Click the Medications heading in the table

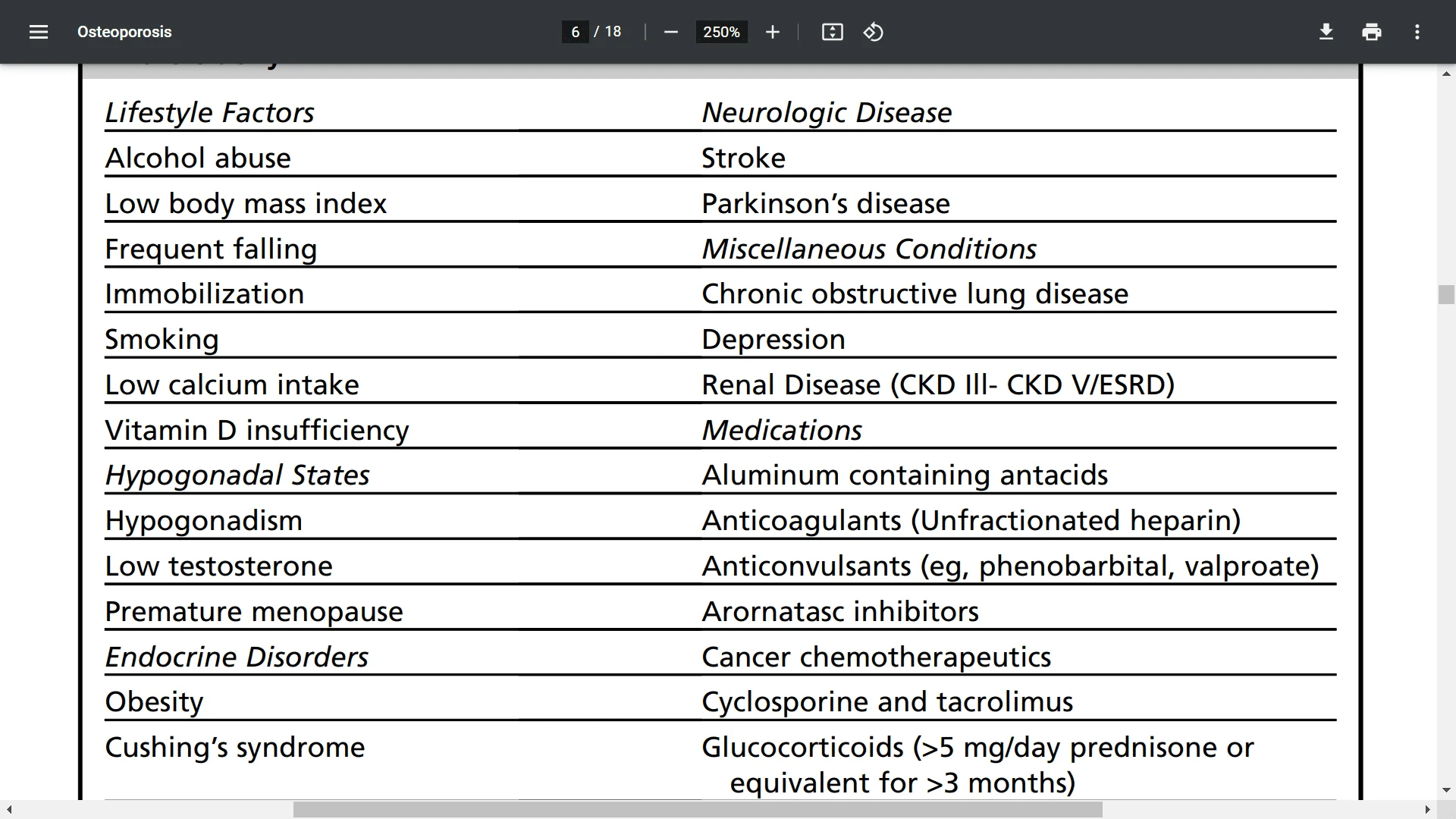(x=782, y=430)
